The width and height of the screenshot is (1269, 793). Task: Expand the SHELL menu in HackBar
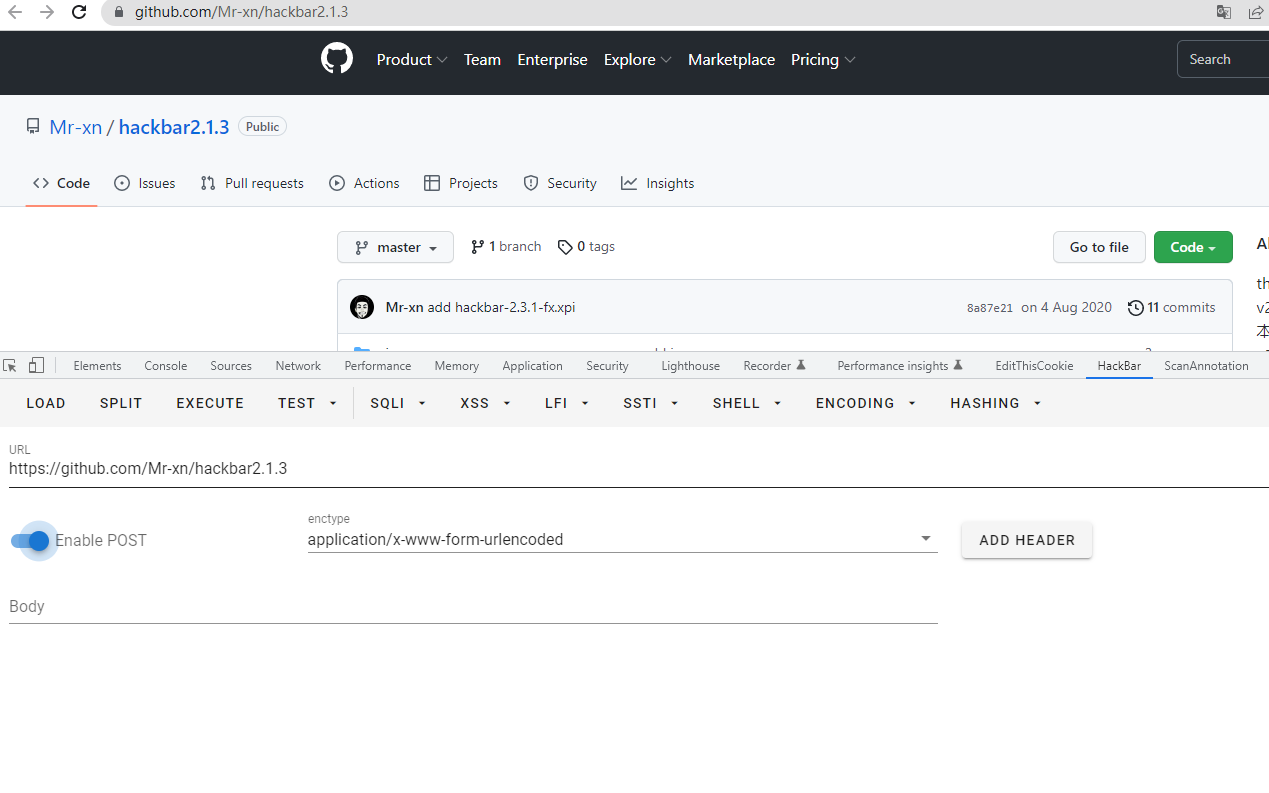[x=746, y=403]
